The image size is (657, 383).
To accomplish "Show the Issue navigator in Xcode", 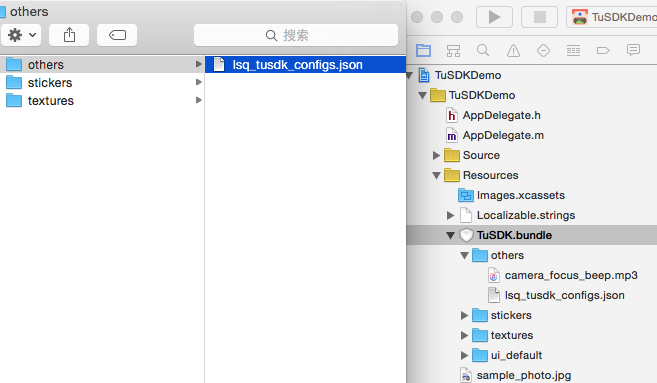I will click(513, 51).
